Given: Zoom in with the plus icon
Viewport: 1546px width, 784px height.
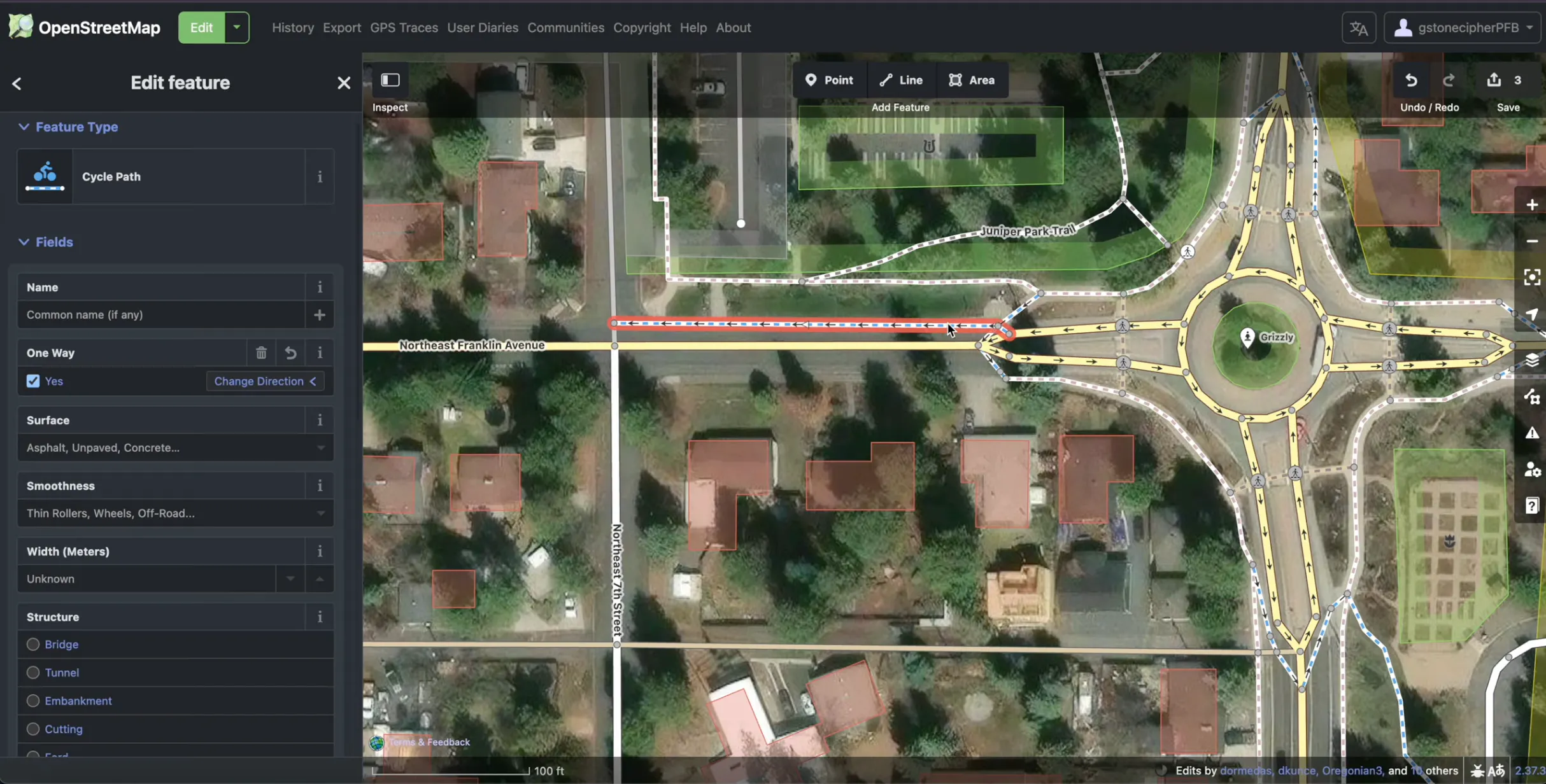Looking at the screenshot, I should [1531, 205].
